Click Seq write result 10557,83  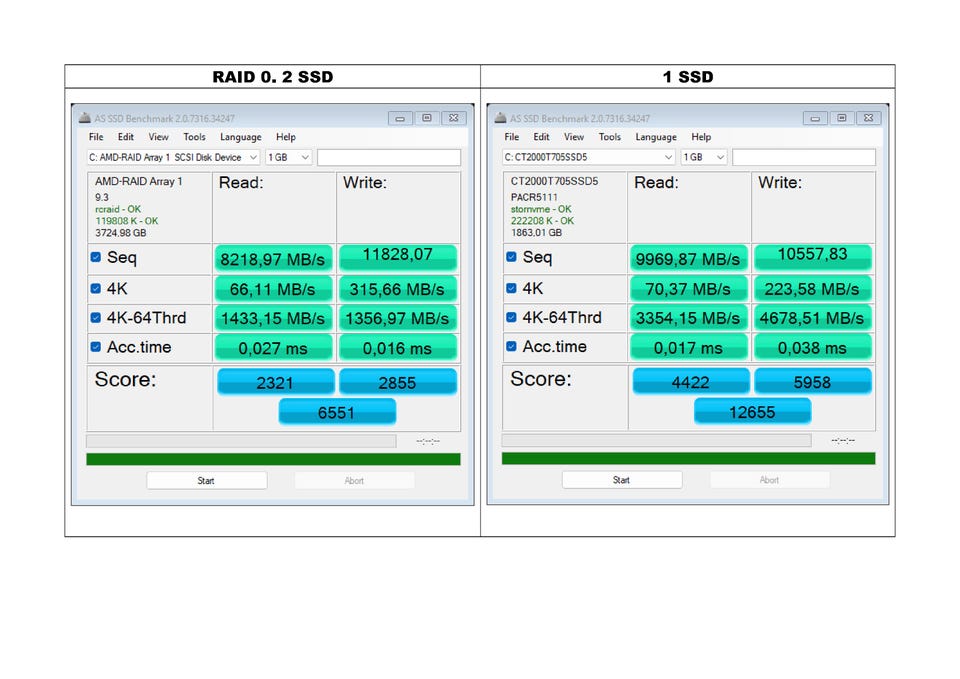[x=813, y=257]
